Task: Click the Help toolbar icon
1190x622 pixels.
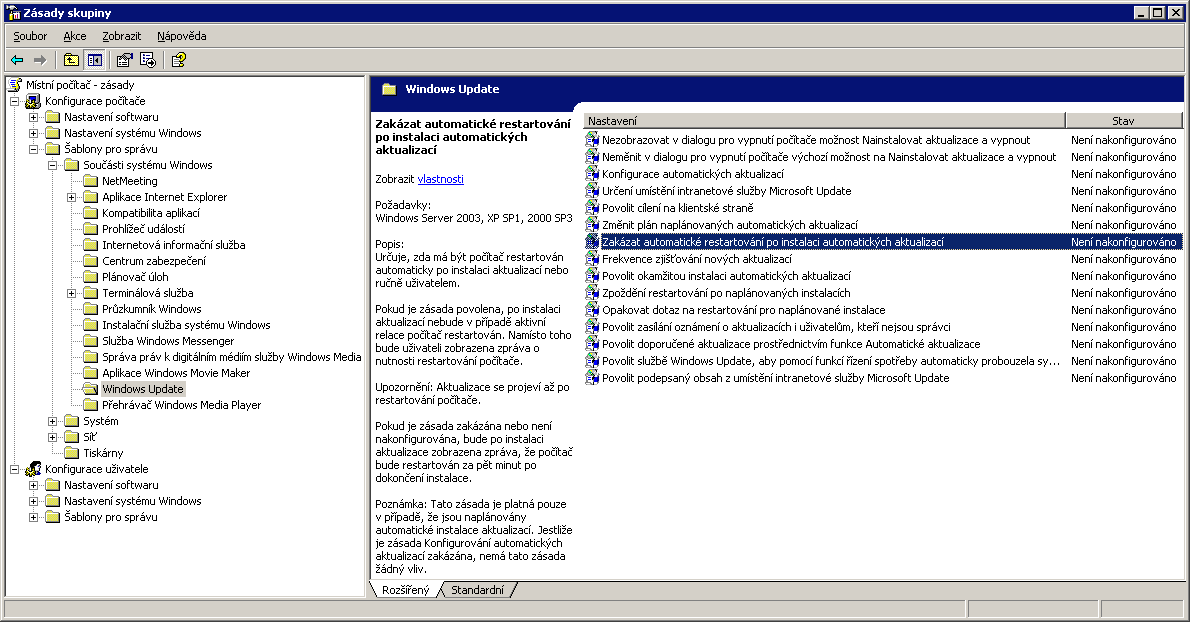Action: pos(179,60)
